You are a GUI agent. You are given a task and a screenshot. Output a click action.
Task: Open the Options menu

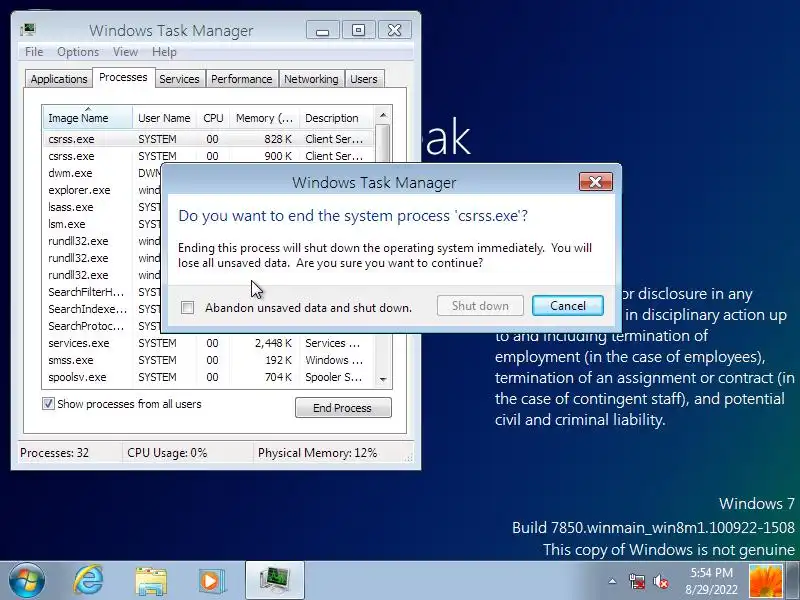(78, 52)
